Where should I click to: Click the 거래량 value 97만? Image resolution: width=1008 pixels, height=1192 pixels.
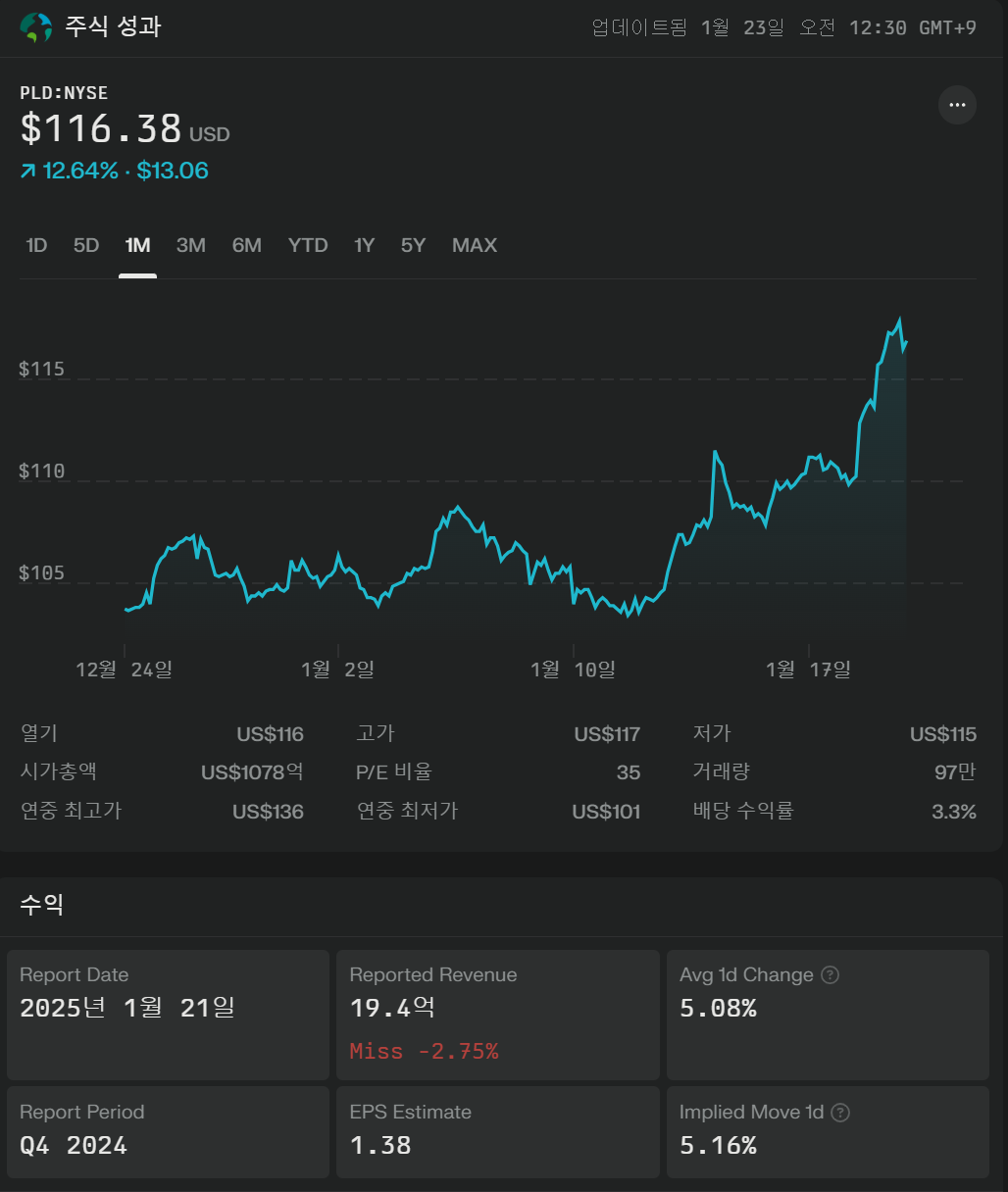(x=955, y=772)
